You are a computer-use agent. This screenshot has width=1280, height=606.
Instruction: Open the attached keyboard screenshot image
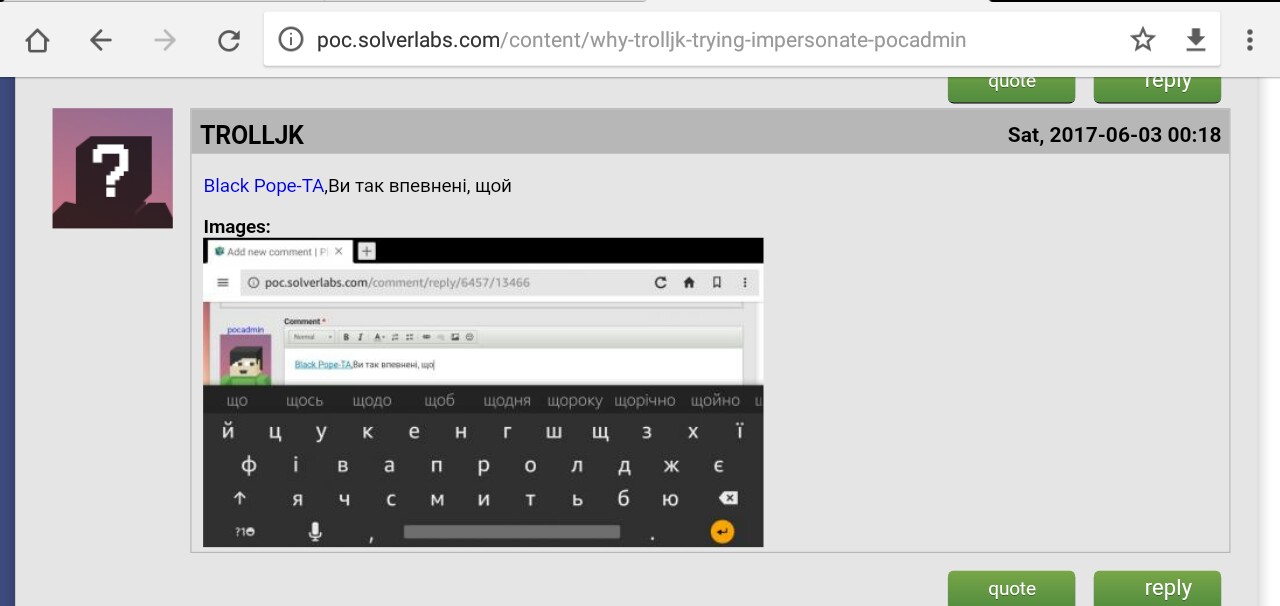tap(483, 392)
